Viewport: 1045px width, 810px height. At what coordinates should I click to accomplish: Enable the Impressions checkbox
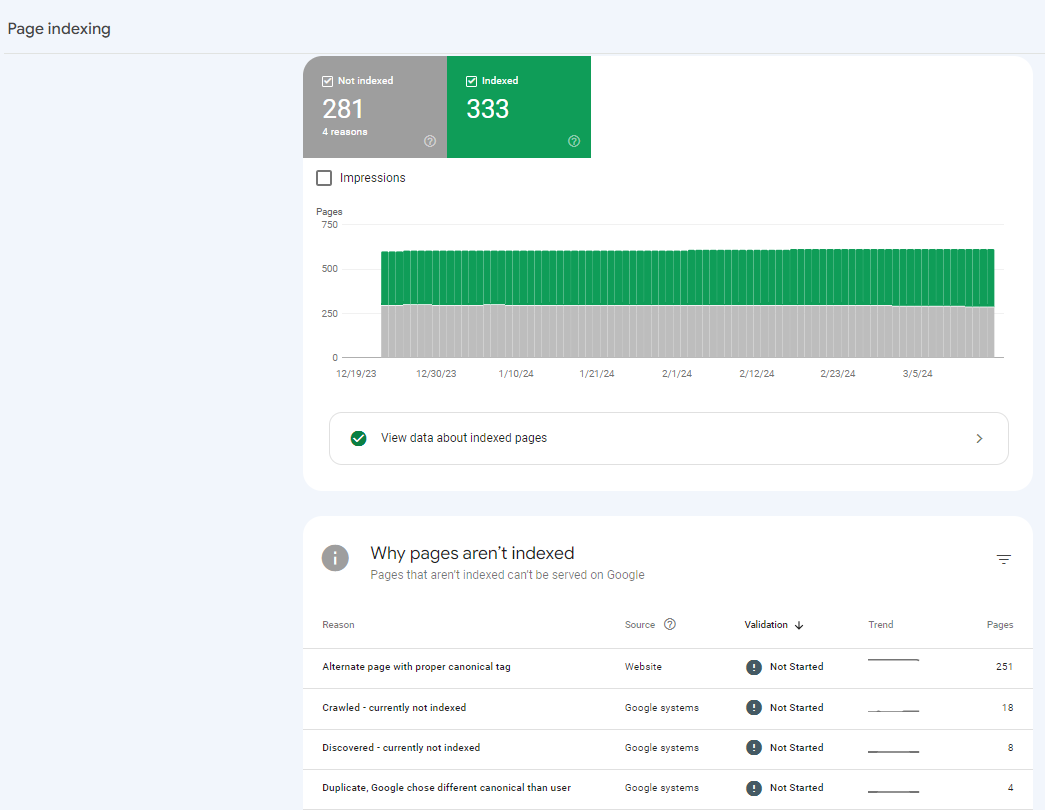click(x=324, y=178)
